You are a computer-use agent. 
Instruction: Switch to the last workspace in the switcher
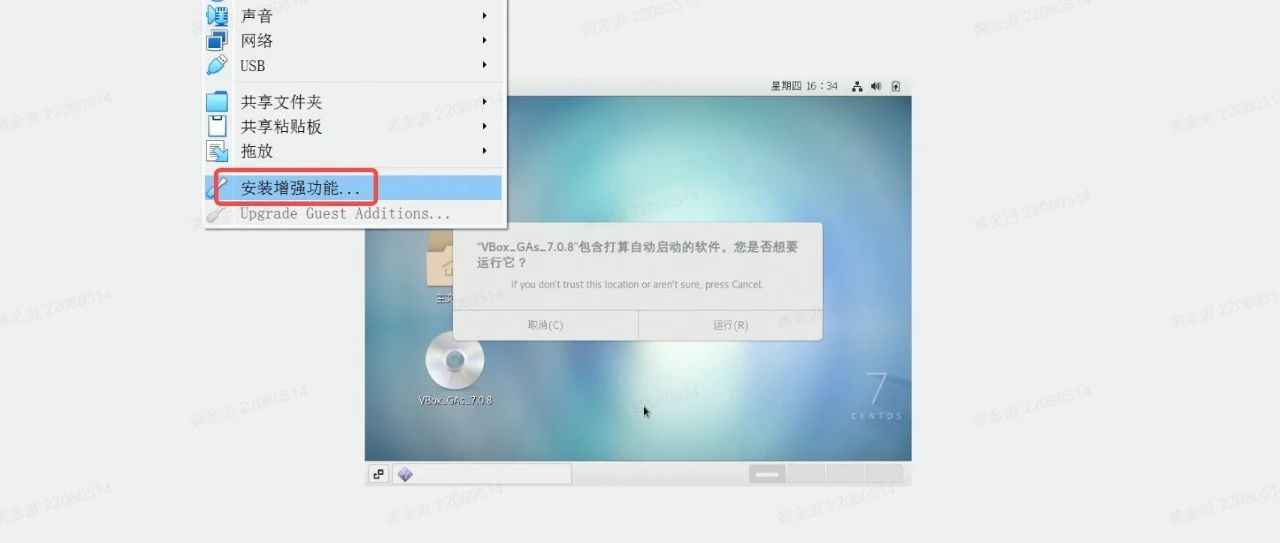(x=884, y=474)
